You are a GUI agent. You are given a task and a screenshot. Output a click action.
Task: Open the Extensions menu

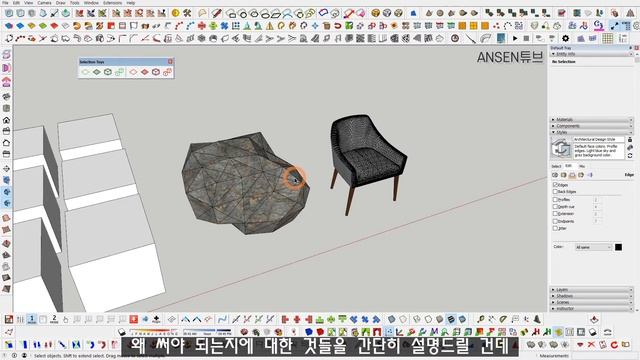click(x=112, y=2)
